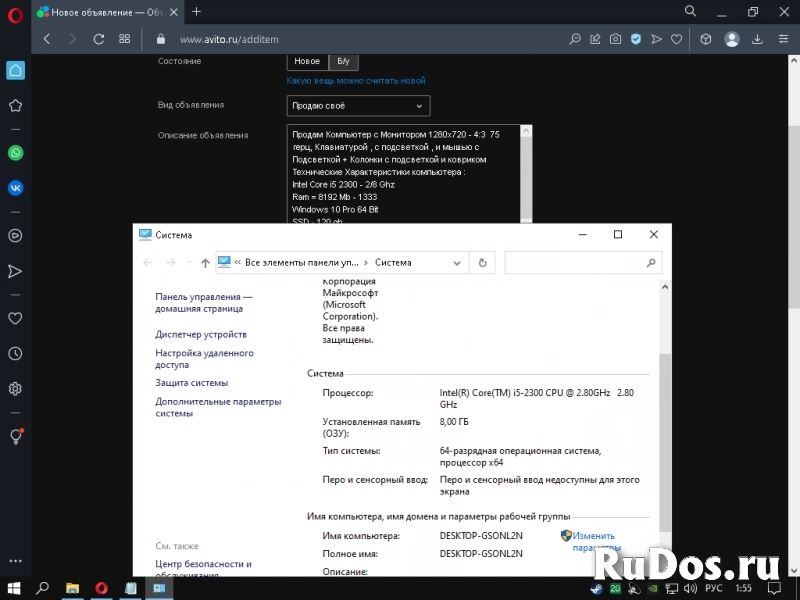The height and width of the screenshot is (600, 800).
Task: Open Opera sidebar settings gear
Action: pyautogui.click(x=15, y=389)
